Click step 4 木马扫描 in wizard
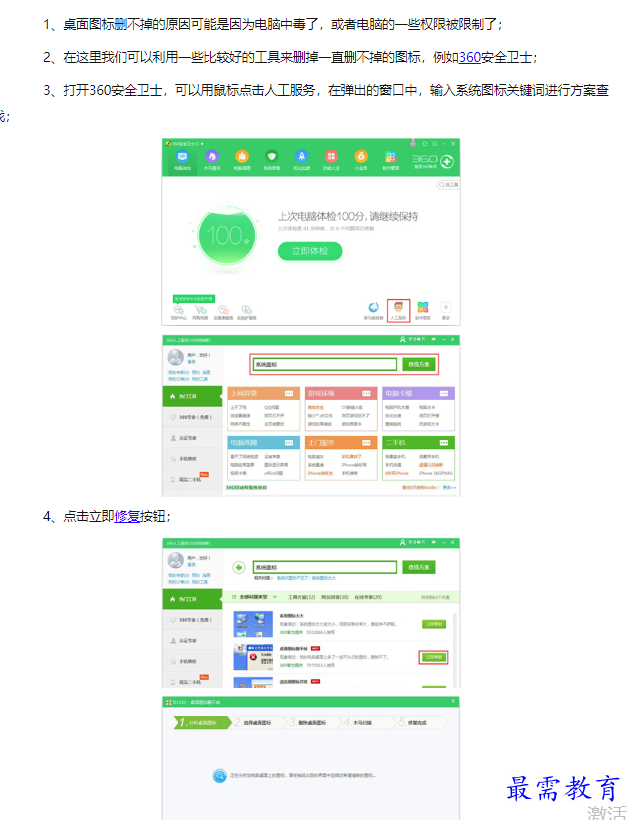Image resolution: width=628 pixels, height=820 pixels. click(367, 723)
